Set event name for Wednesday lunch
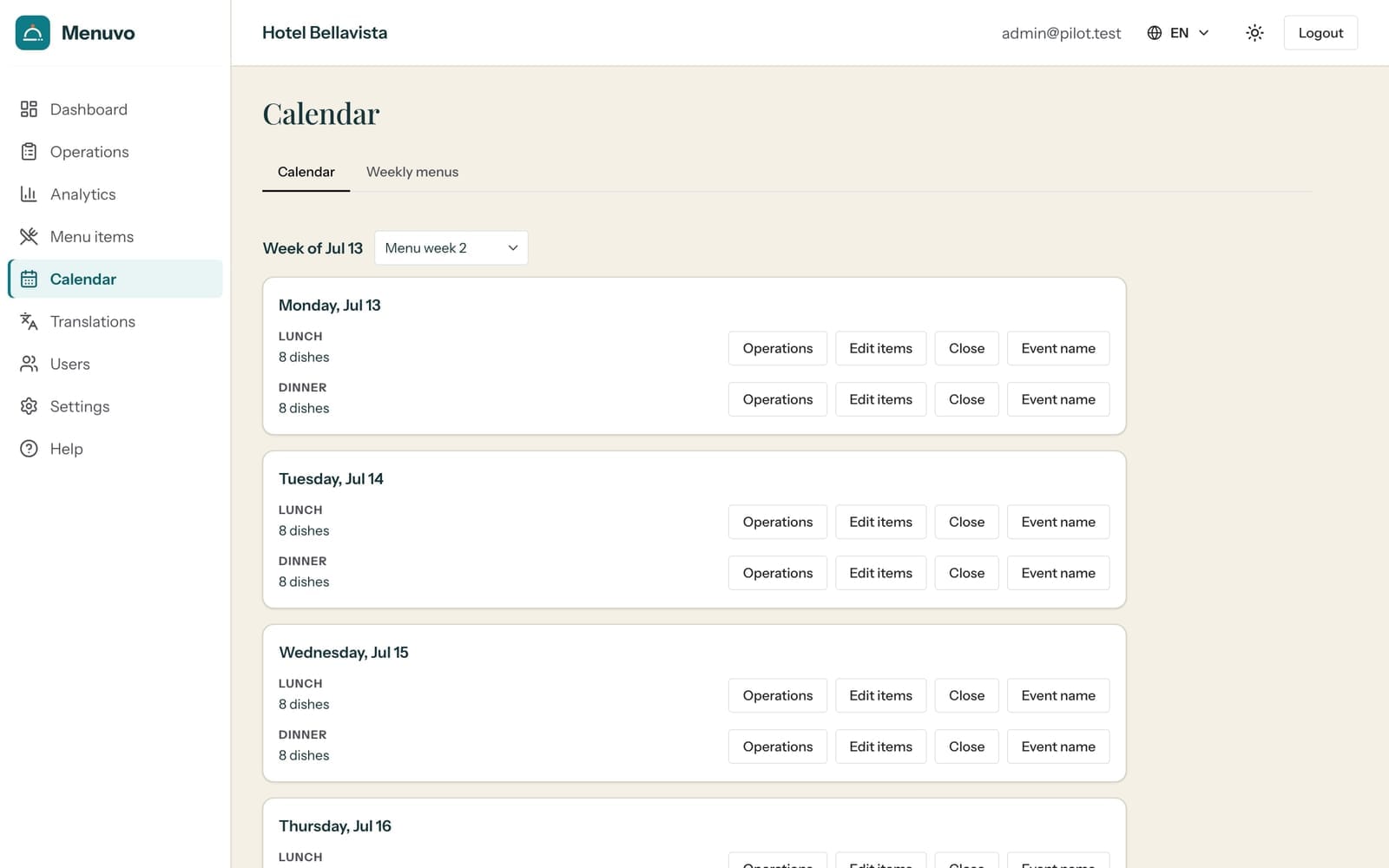Screen dimensions: 1389x868 pos(1058,695)
